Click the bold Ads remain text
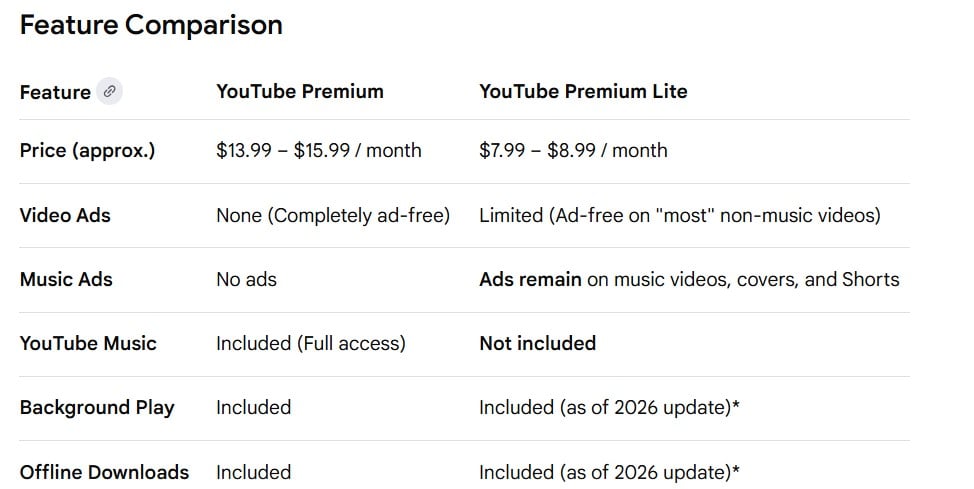The width and height of the screenshot is (974, 489). (530, 279)
